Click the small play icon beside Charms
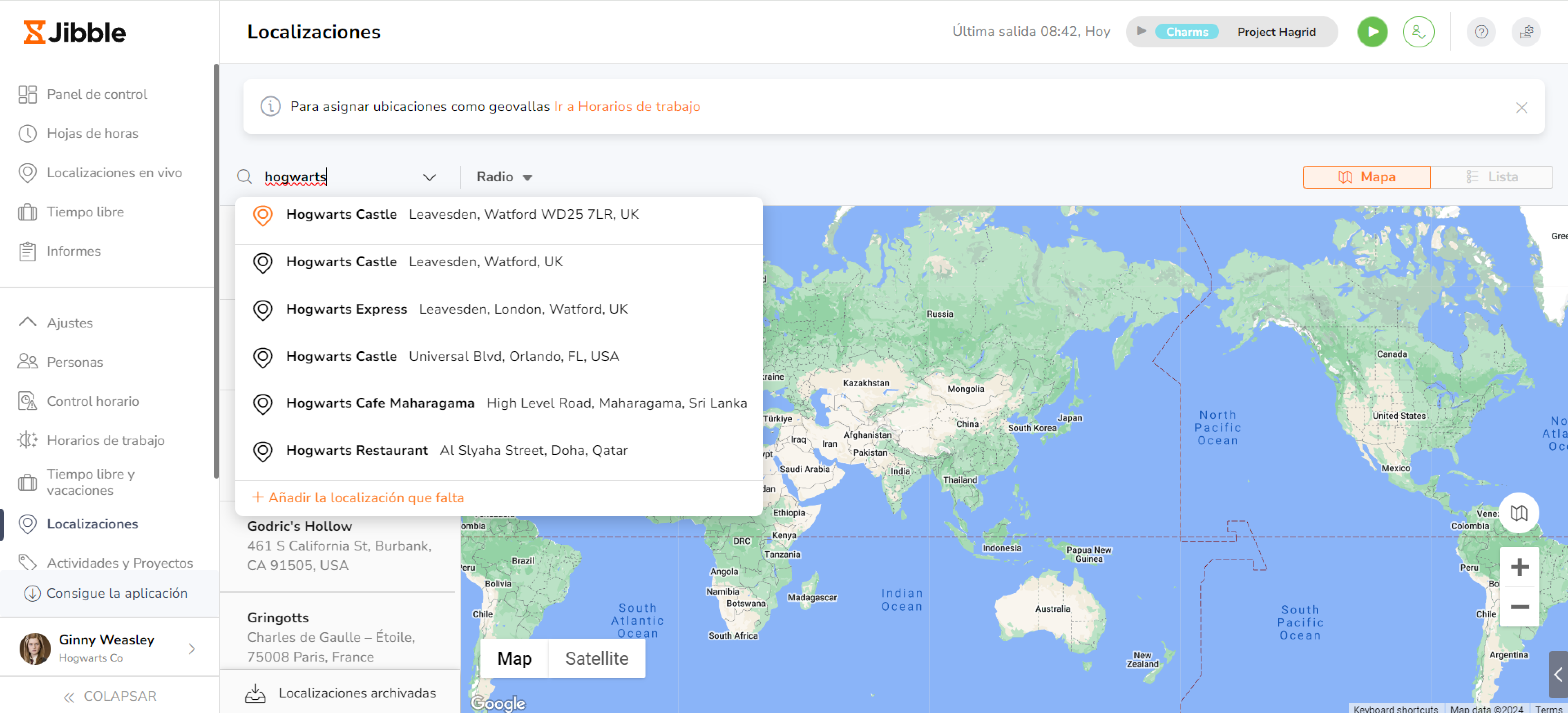1568x713 pixels. 1142,31
